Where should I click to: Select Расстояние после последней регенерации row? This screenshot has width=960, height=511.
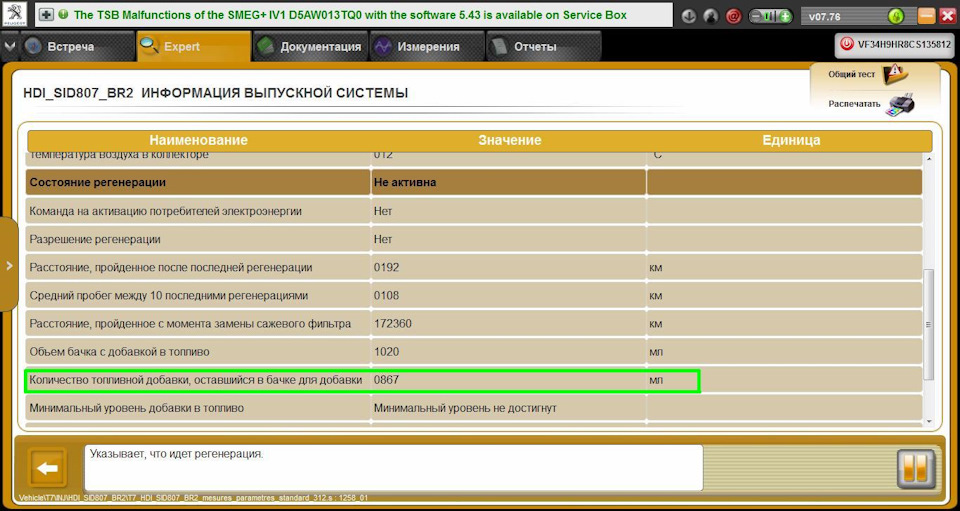point(474,267)
